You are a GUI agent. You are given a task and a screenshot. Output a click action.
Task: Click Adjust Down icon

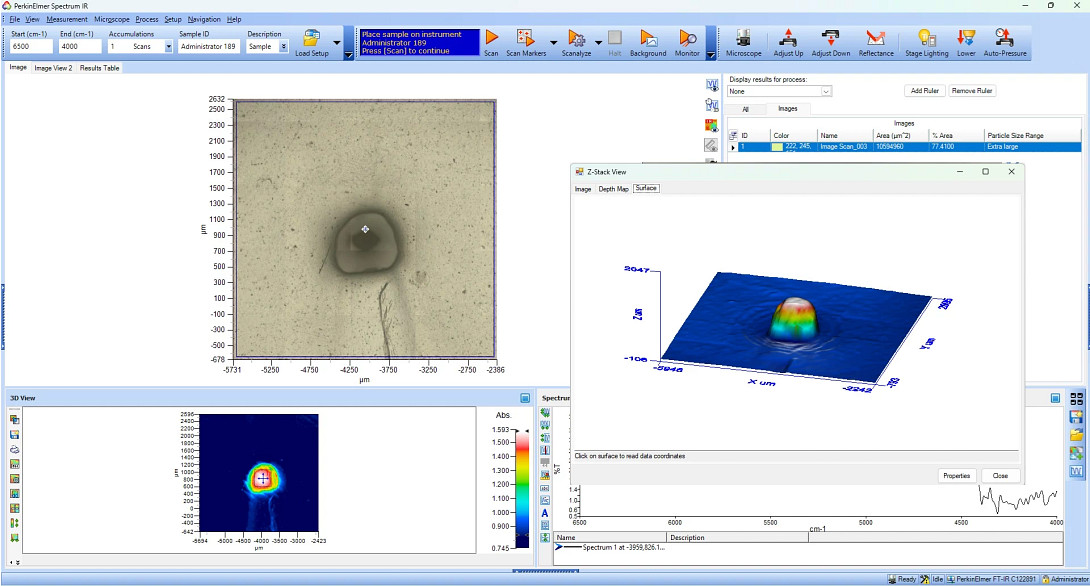click(x=831, y=38)
